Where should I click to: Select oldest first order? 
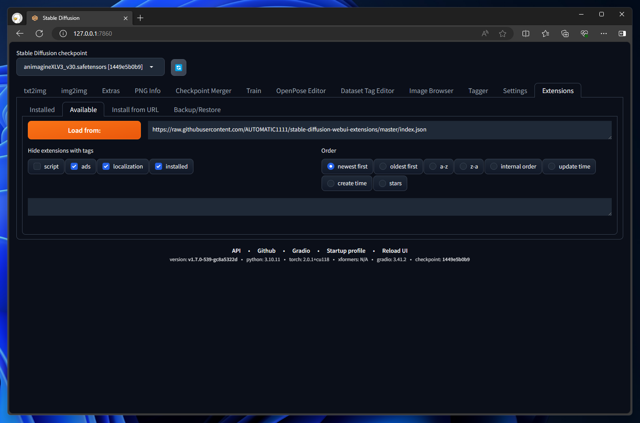(398, 167)
